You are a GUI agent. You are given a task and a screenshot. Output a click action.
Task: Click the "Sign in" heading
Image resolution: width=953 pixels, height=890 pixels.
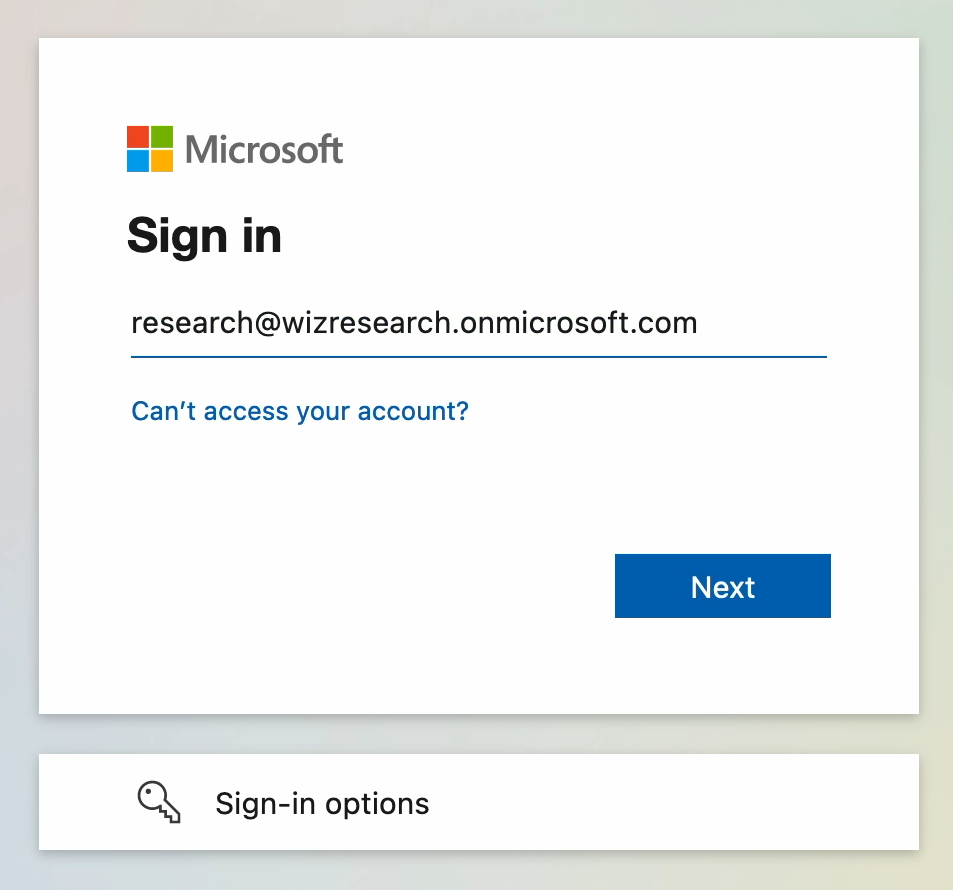[x=204, y=236]
